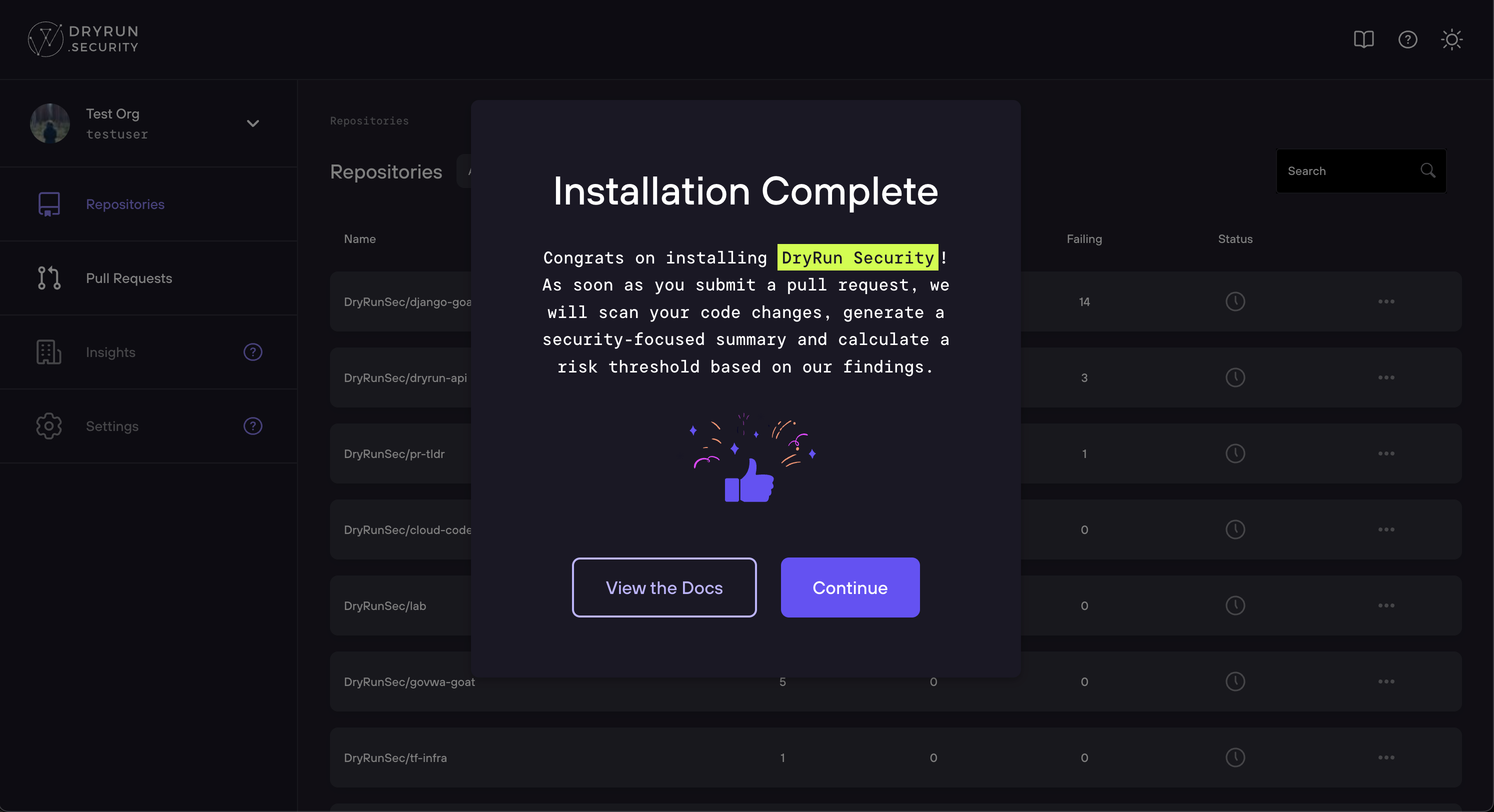Expand the Test Org account switcher
The image size is (1494, 812).
tap(253, 123)
